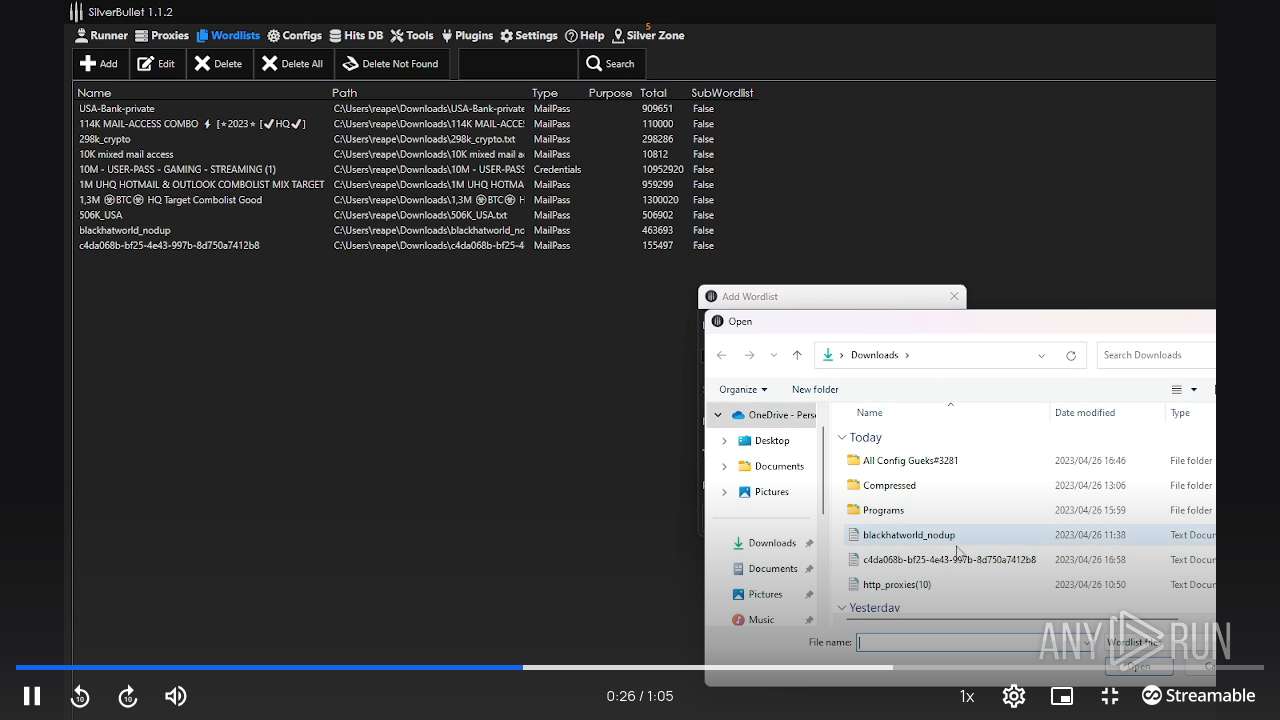The image size is (1280, 720).
Task: Collapse the Yesterday file group
Action: [x=842, y=608]
